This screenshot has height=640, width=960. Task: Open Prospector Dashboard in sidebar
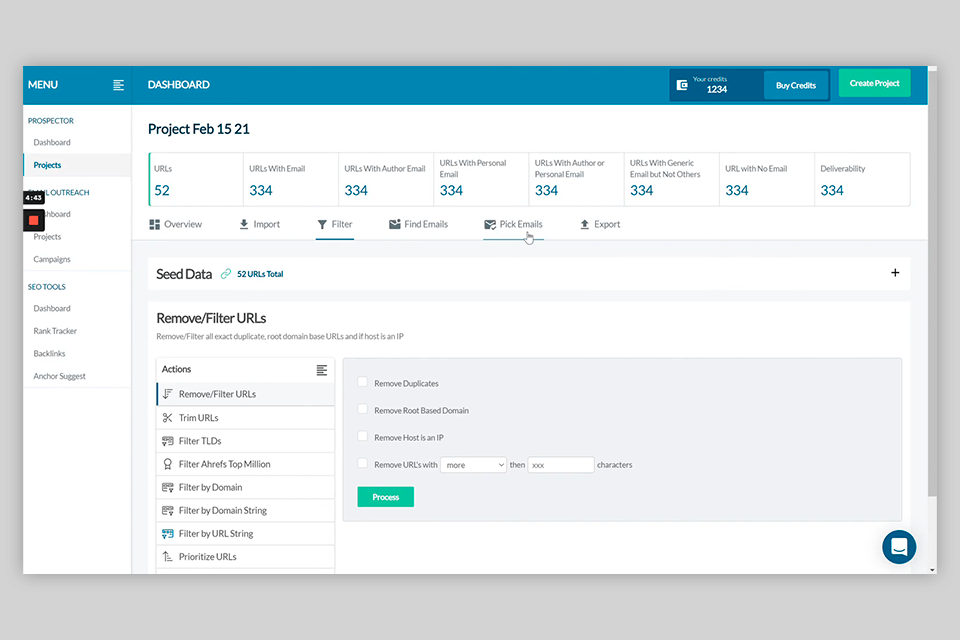point(52,142)
